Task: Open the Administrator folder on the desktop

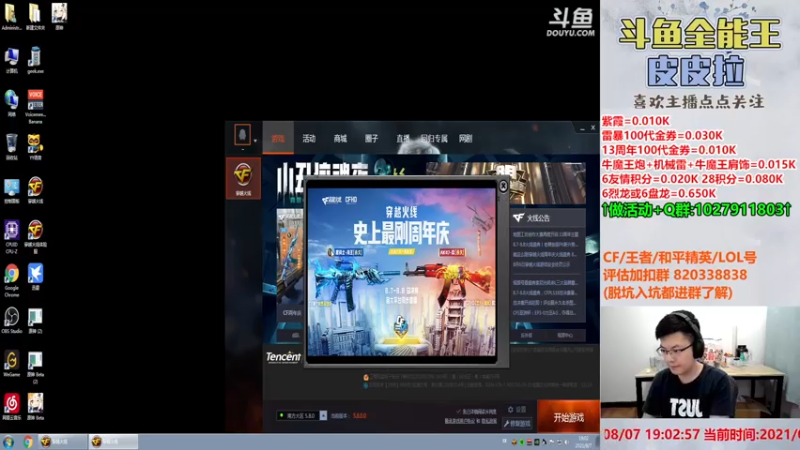Action: tap(11, 16)
